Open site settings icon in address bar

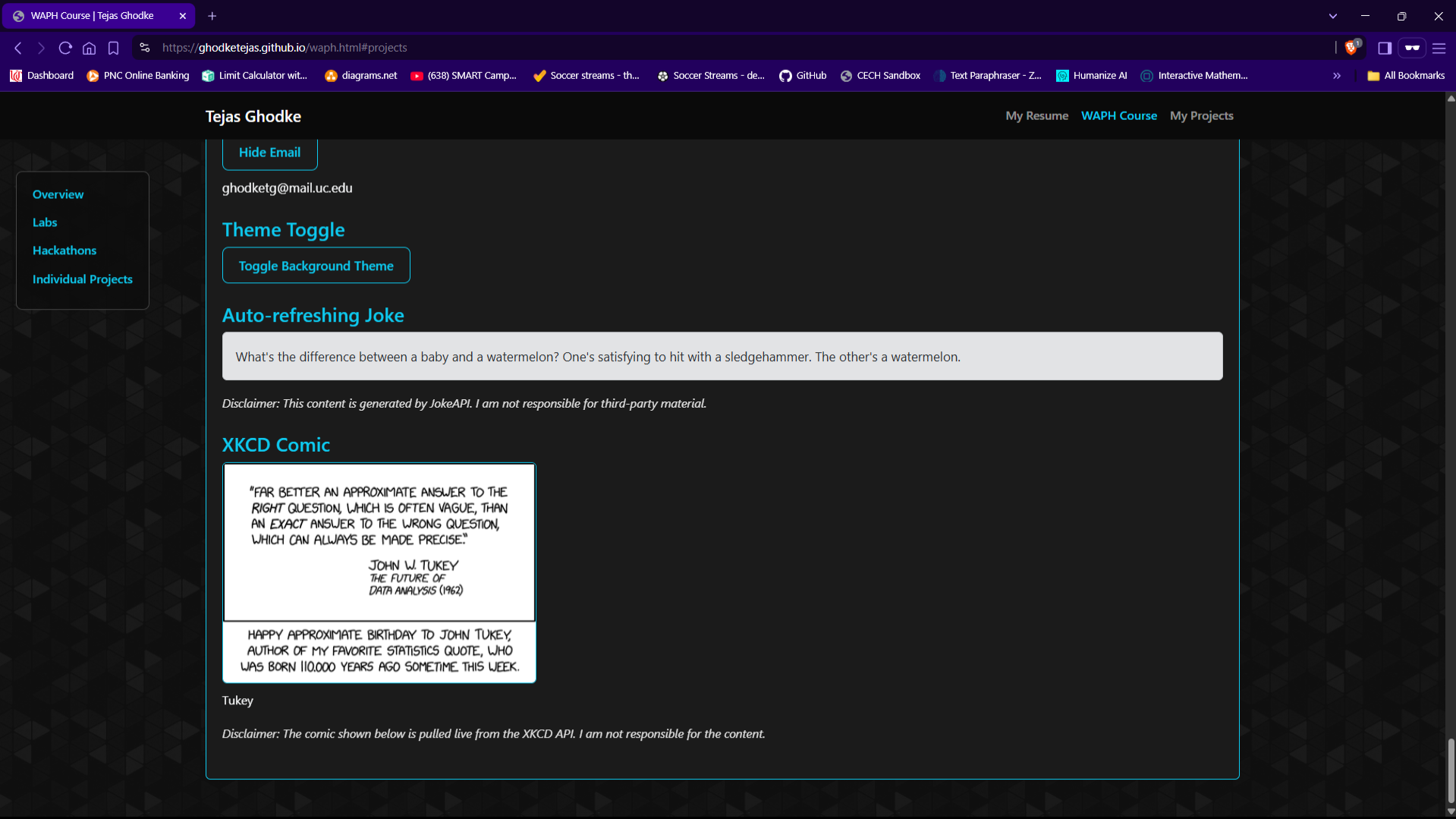[x=145, y=47]
